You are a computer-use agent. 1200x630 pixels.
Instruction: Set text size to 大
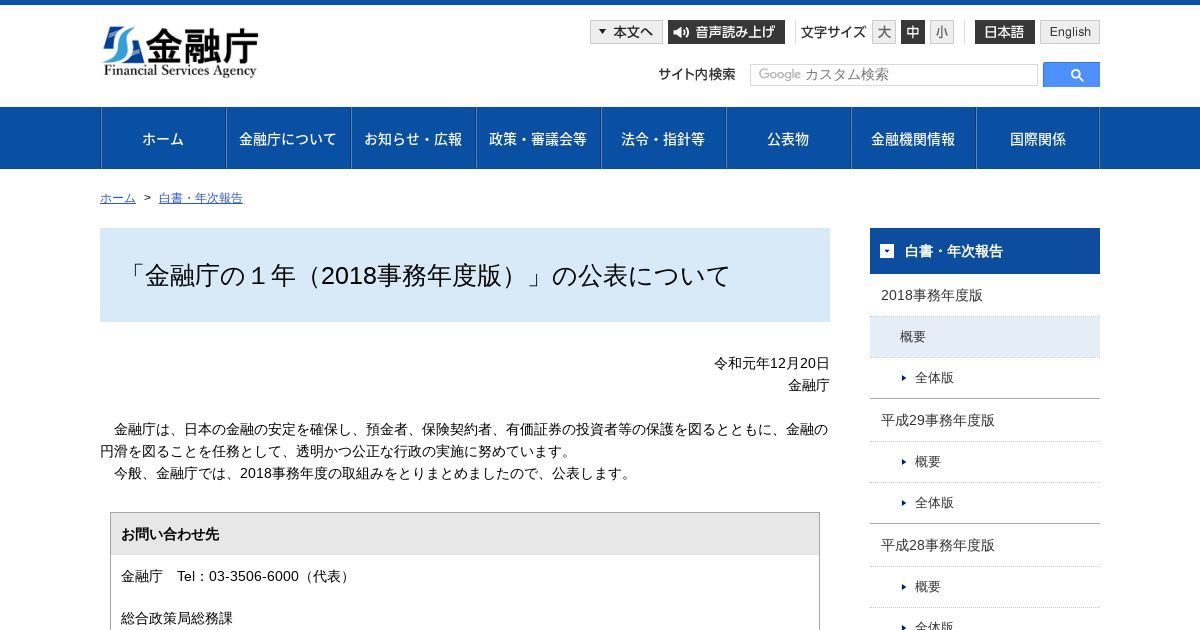(884, 32)
